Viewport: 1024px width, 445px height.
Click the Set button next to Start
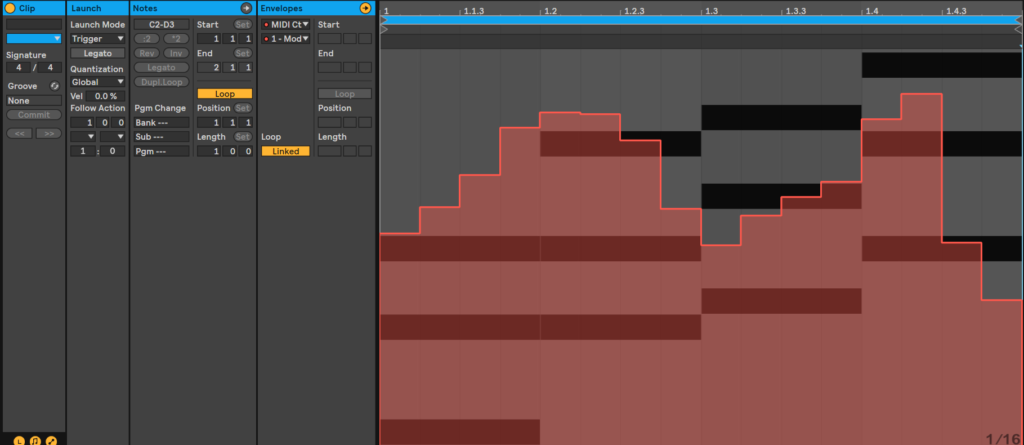(x=242, y=24)
